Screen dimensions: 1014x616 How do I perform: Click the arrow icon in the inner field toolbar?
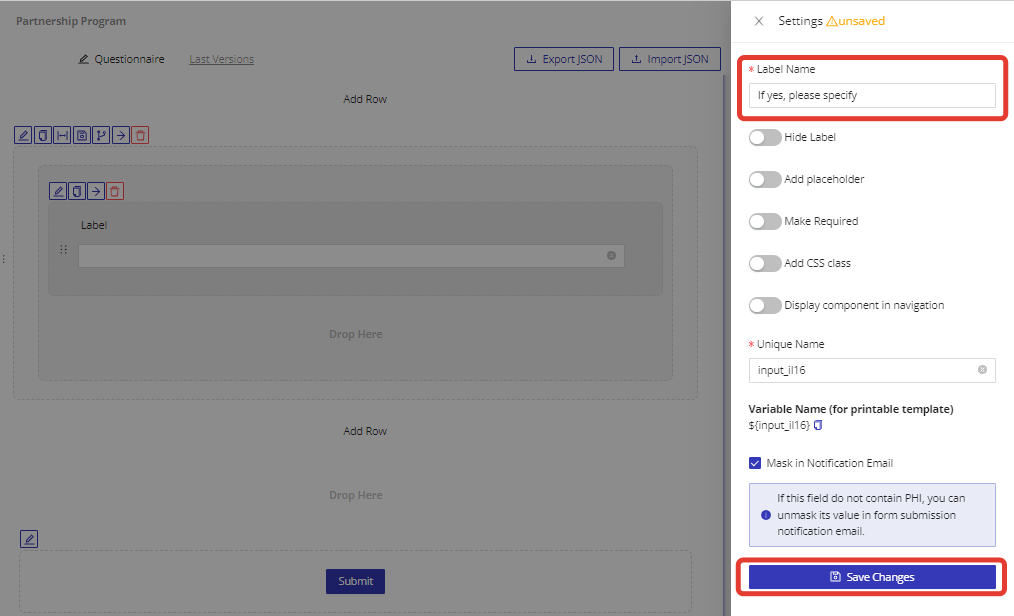[x=96, y=191]
